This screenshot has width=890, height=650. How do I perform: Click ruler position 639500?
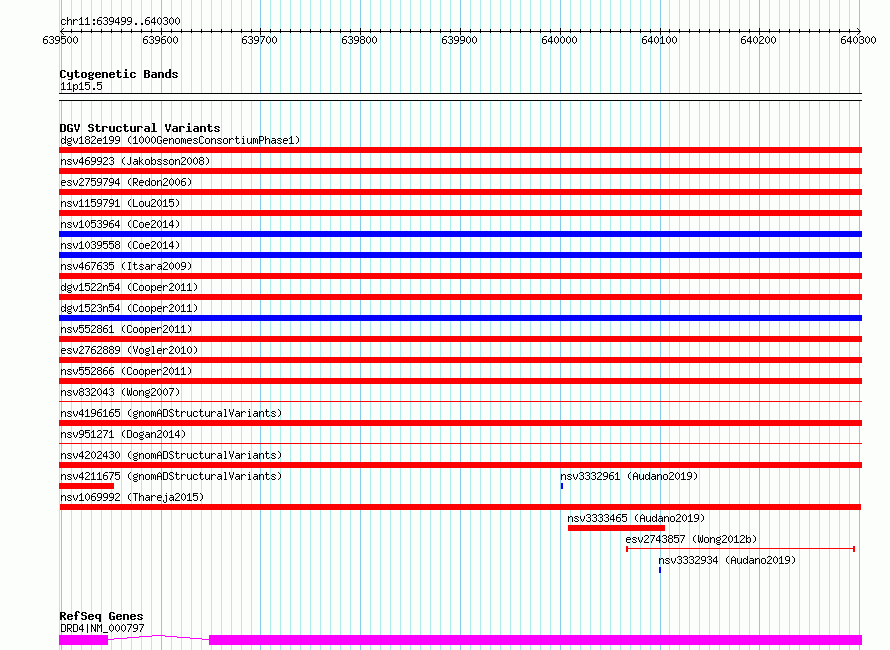click(60, 40)
